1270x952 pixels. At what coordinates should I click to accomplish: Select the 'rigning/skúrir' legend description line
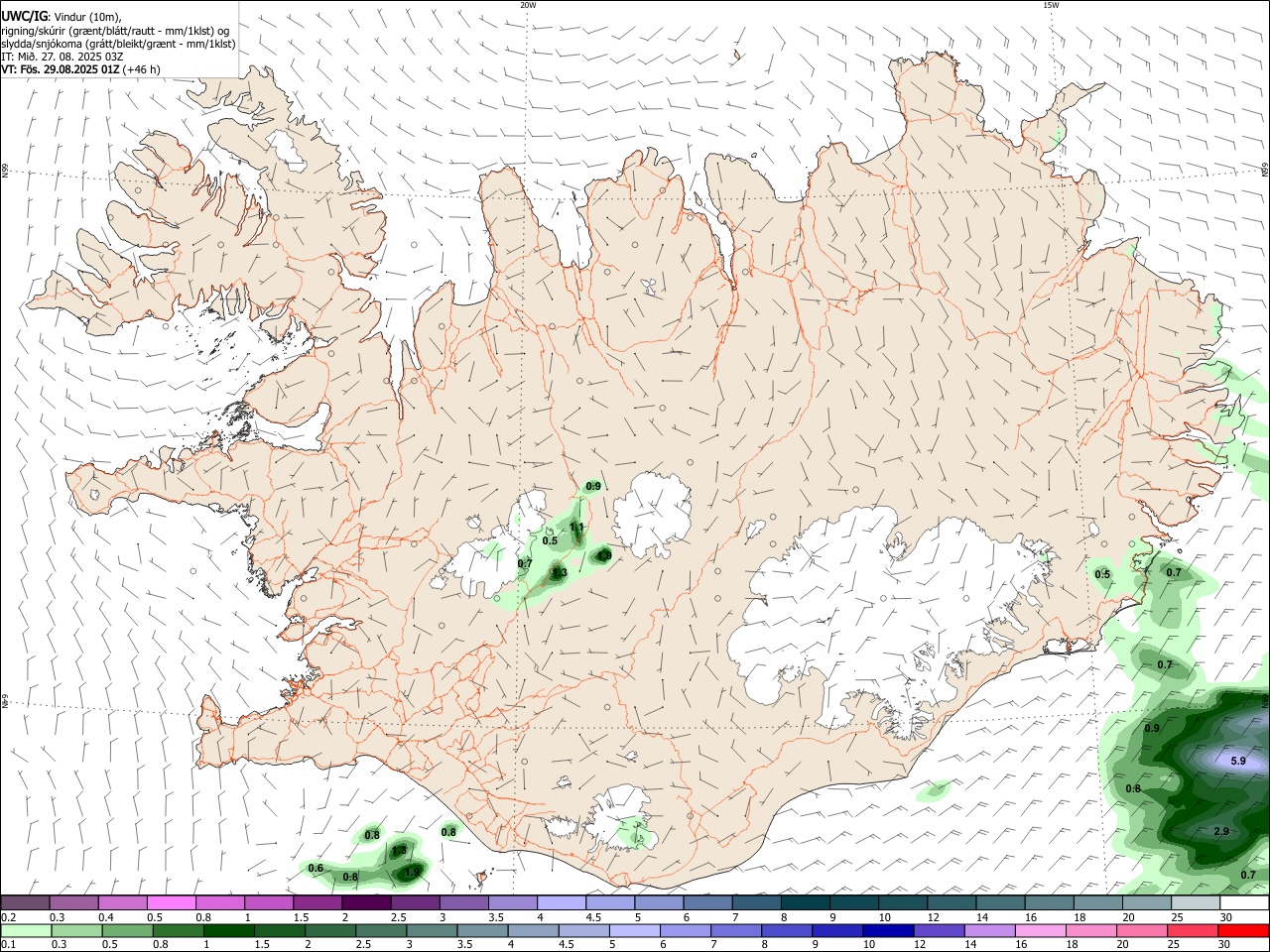click(x=116, y=31)
